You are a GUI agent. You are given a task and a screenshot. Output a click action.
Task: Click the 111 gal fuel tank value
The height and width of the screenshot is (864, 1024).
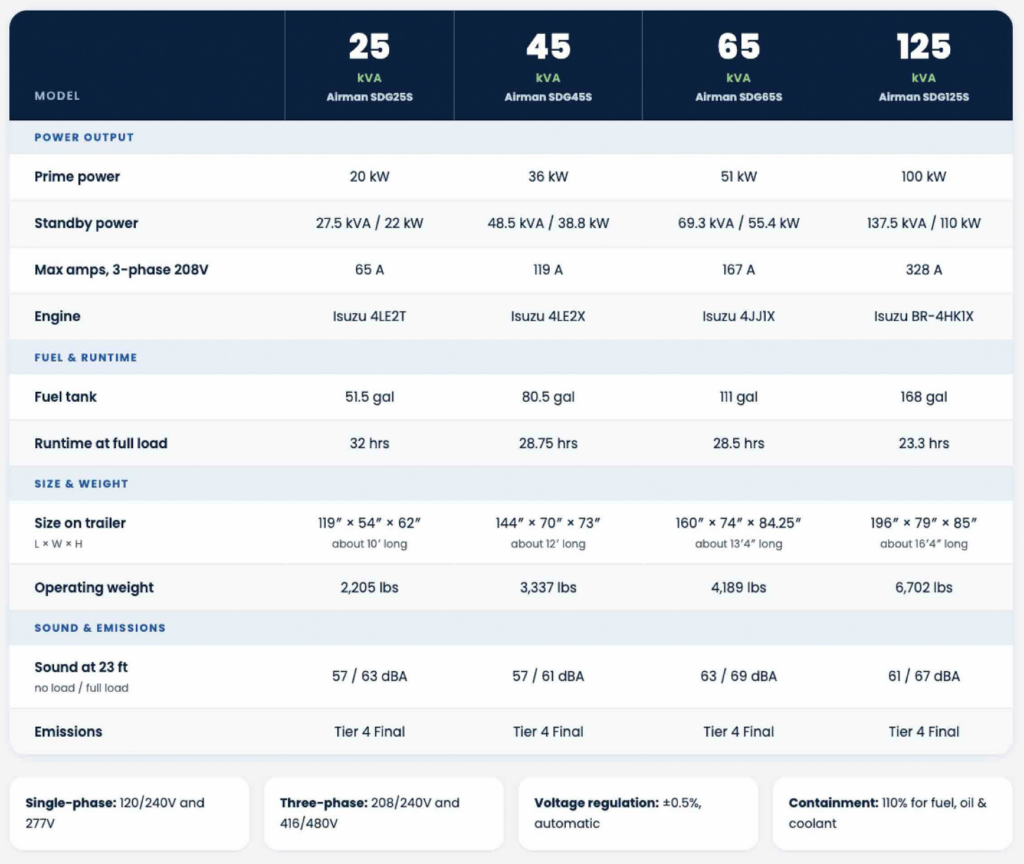739,397
